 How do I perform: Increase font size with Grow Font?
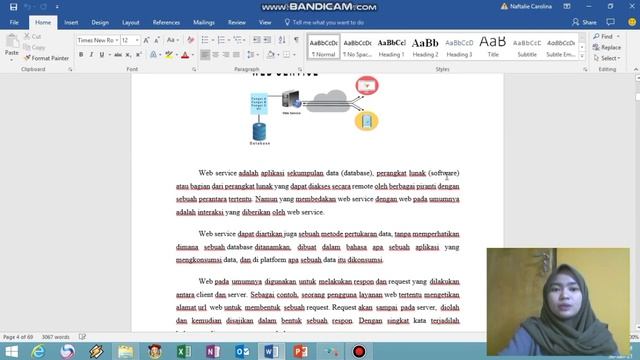point(147,40)
